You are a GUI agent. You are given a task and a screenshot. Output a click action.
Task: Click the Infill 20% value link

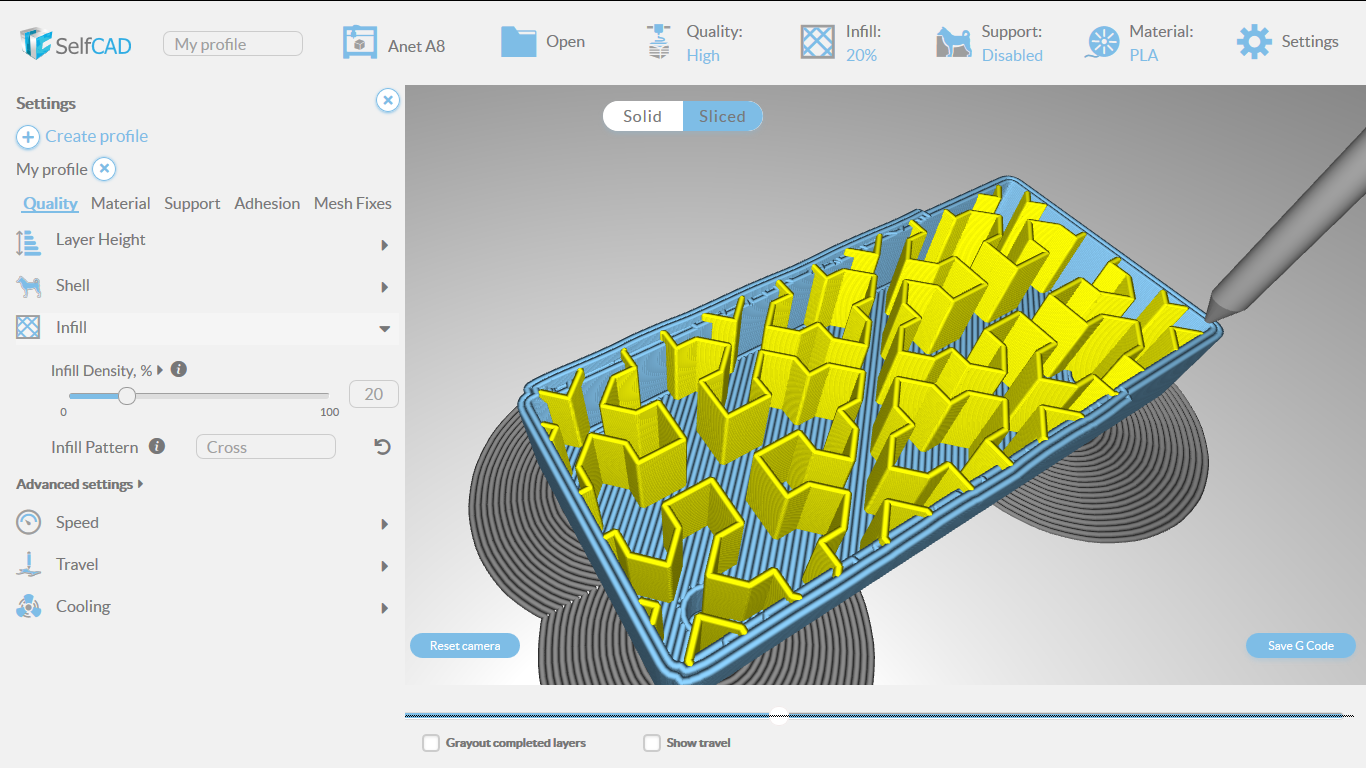pyautogui.click(x=861, y=55)
